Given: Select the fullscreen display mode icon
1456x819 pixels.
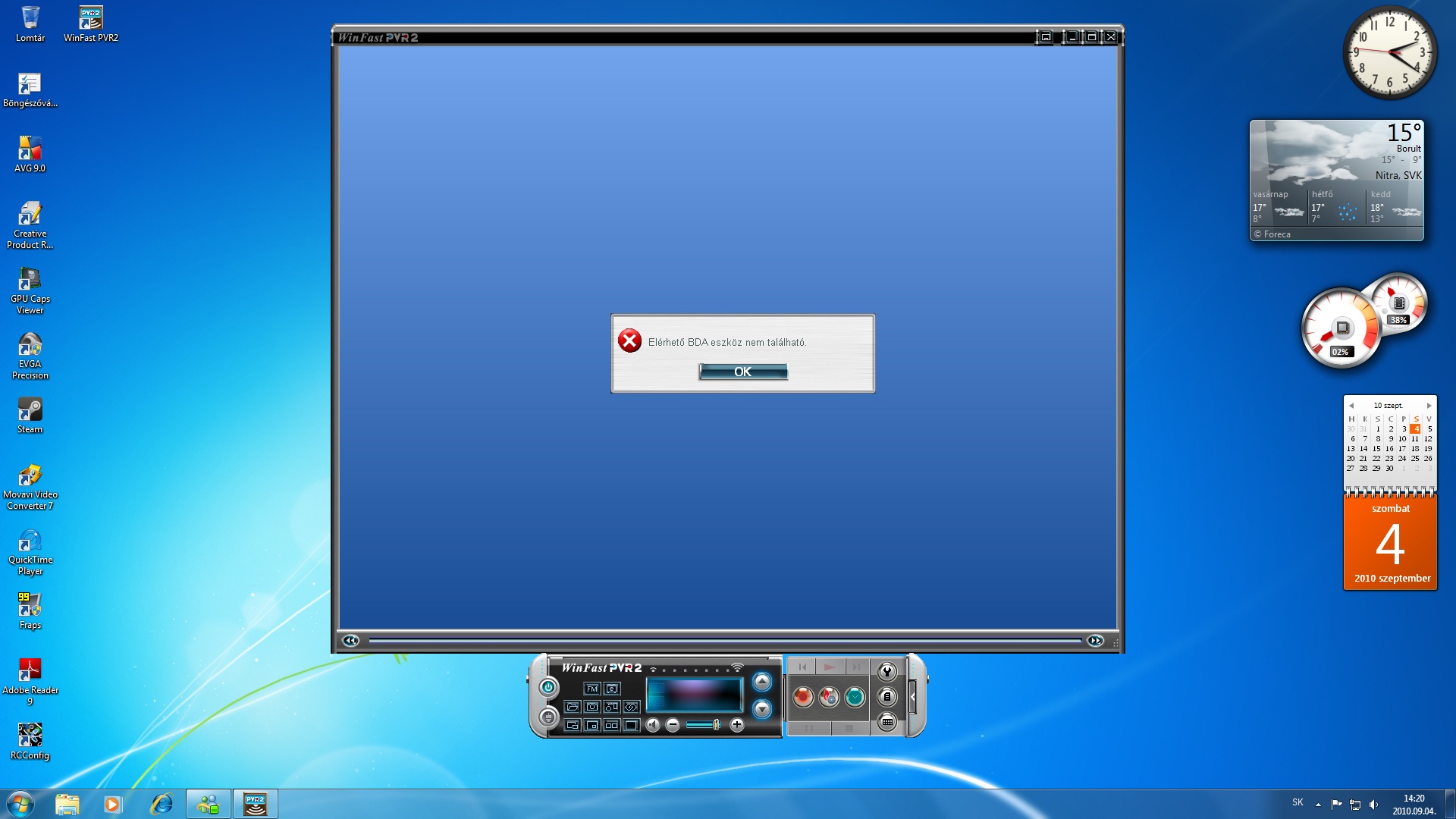Looking at the screenshot, I should [632, 725].
